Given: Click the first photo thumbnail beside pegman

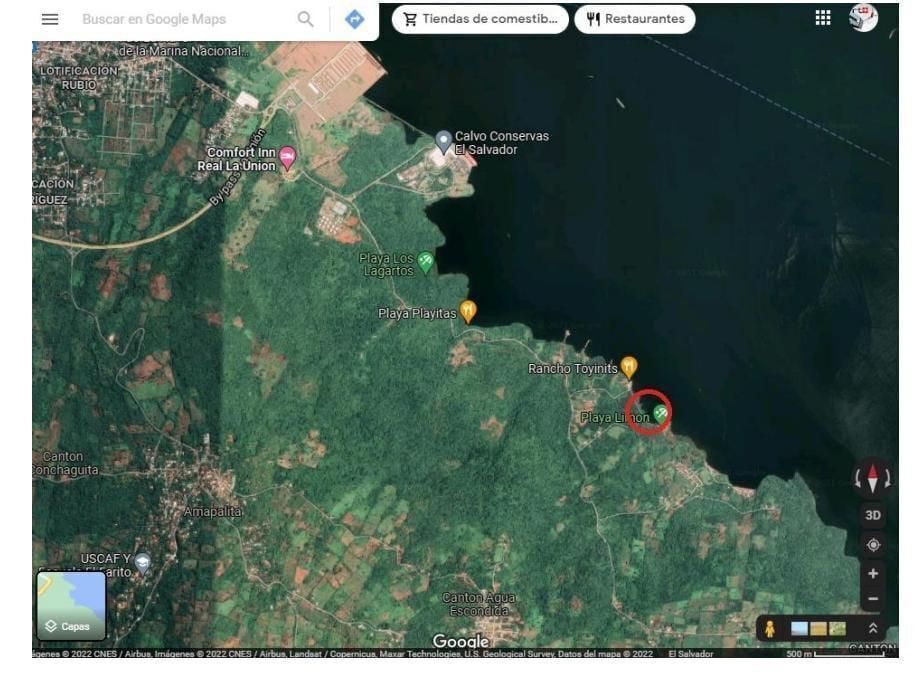Looking at the screenshot, I should (x=801, y=629).
